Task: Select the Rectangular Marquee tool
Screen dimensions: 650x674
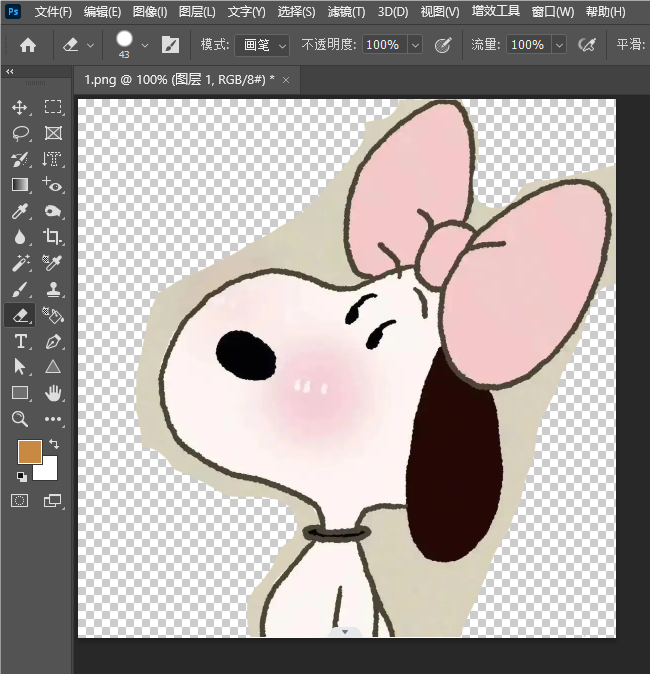Action: [x=53, y=107]
